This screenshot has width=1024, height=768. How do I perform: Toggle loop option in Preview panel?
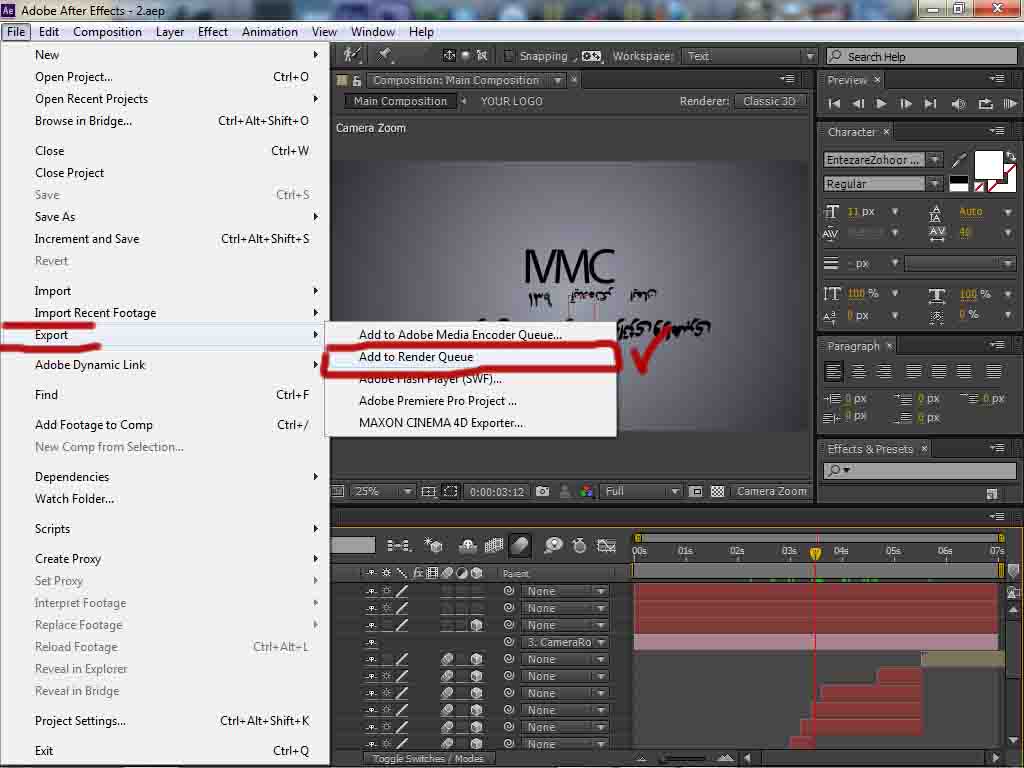pyautogui.click(x=985, y=104)
